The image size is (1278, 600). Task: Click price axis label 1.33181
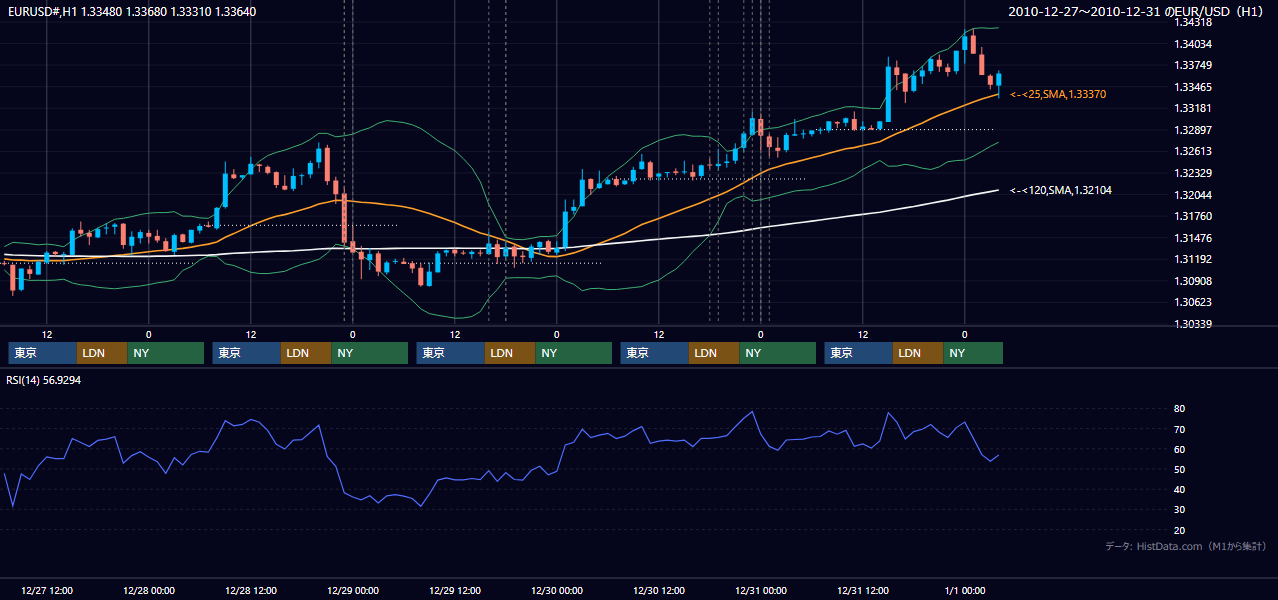1192,108
